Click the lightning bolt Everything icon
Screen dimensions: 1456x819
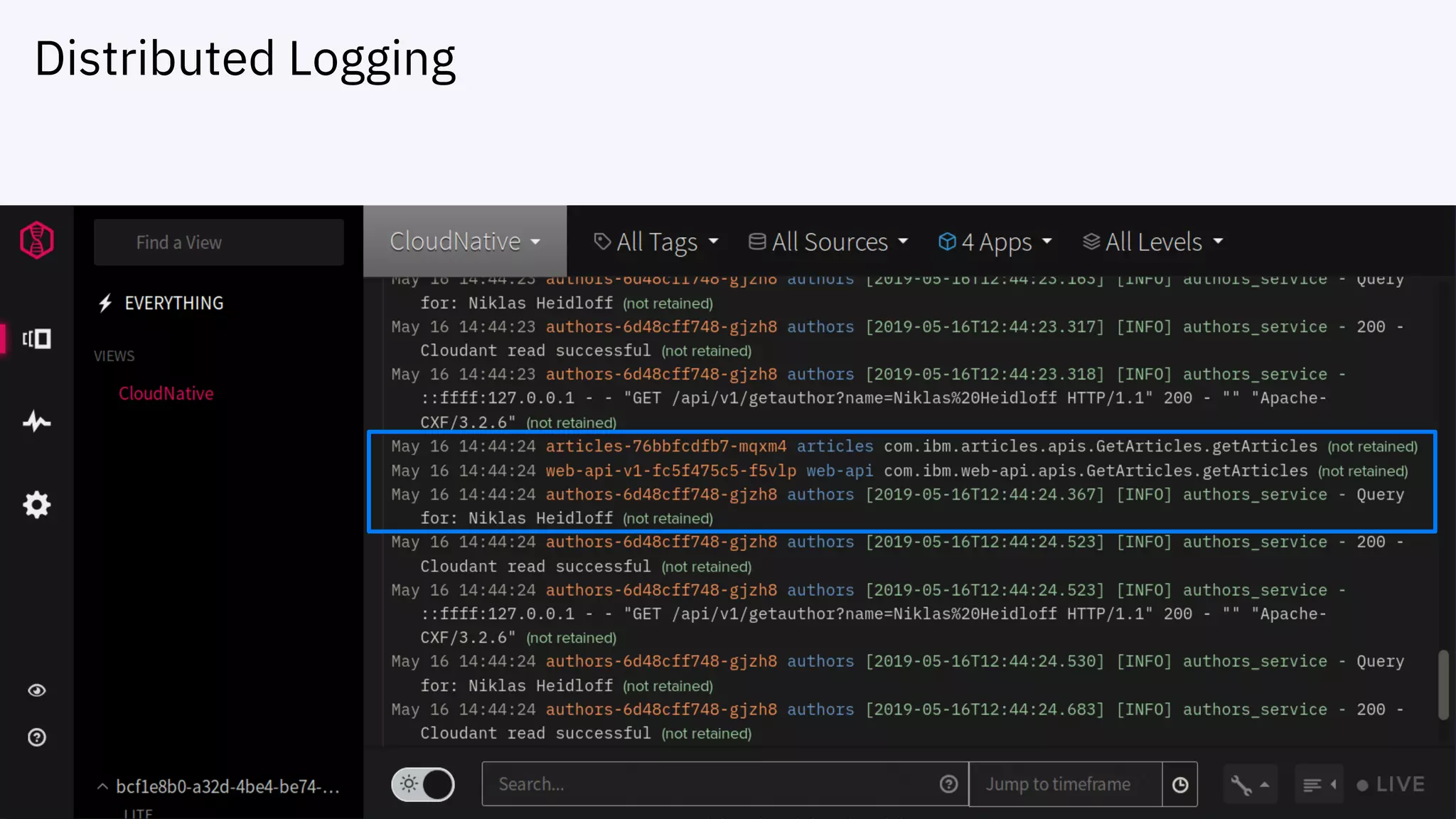coord(105,304)
